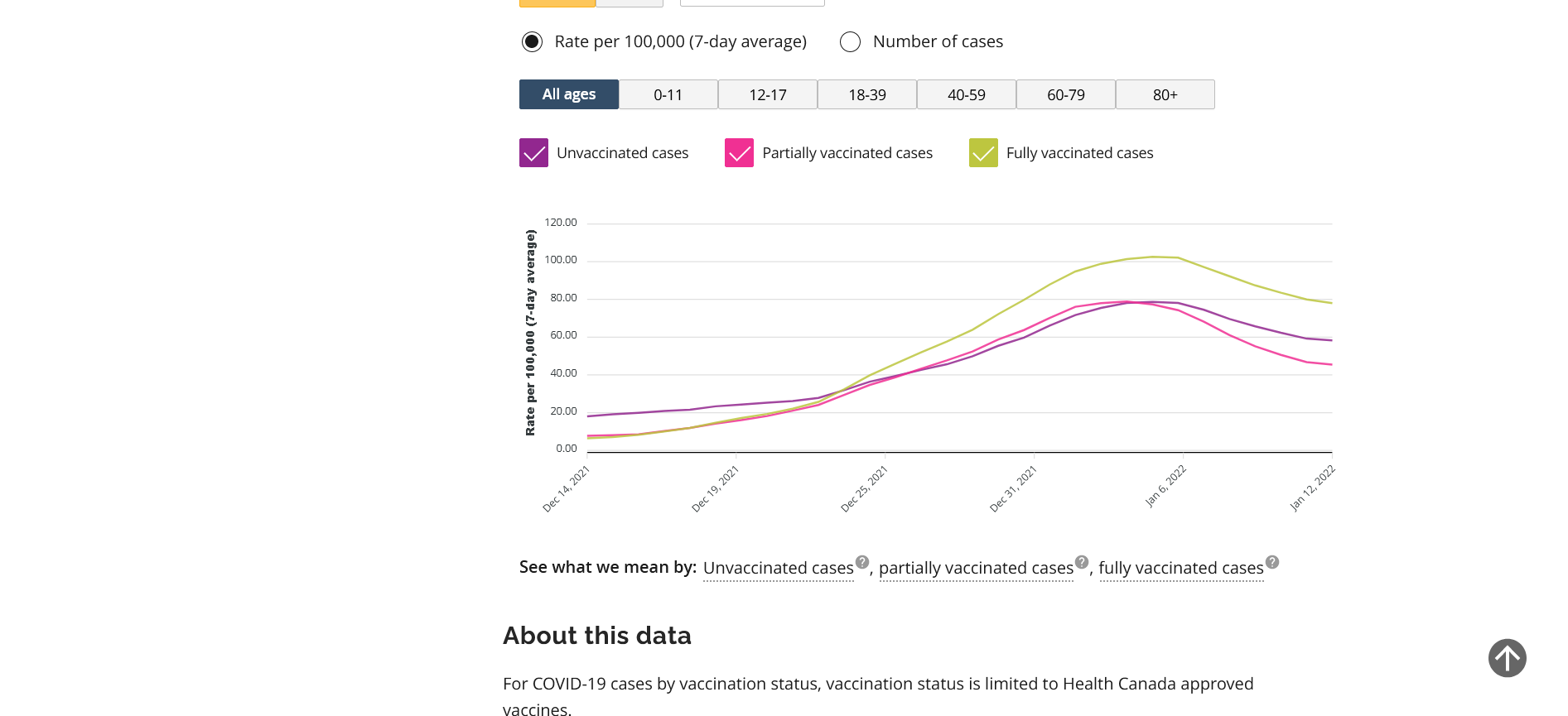Hide the Fully vaccinated cases series
Image resolution: width=1568 pixels, height=716 pixels.
[x=983, y=153]
